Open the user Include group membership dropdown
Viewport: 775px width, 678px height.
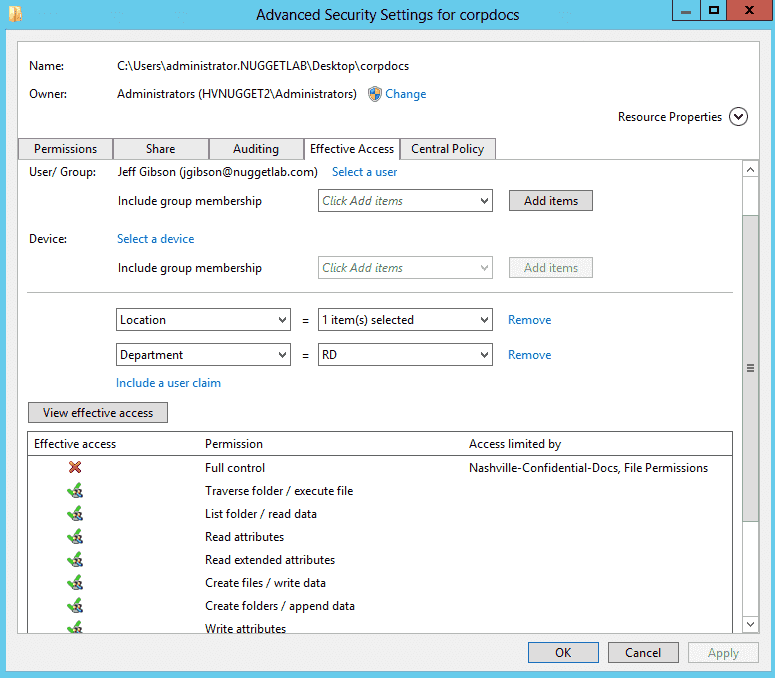click(405, 201)
